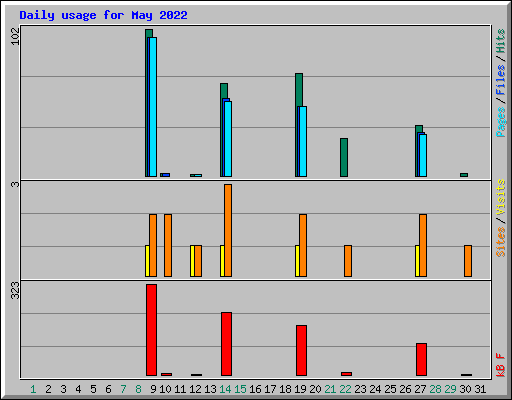
Task: Click green day "14" on the x-axis
Action: (225, 389)
